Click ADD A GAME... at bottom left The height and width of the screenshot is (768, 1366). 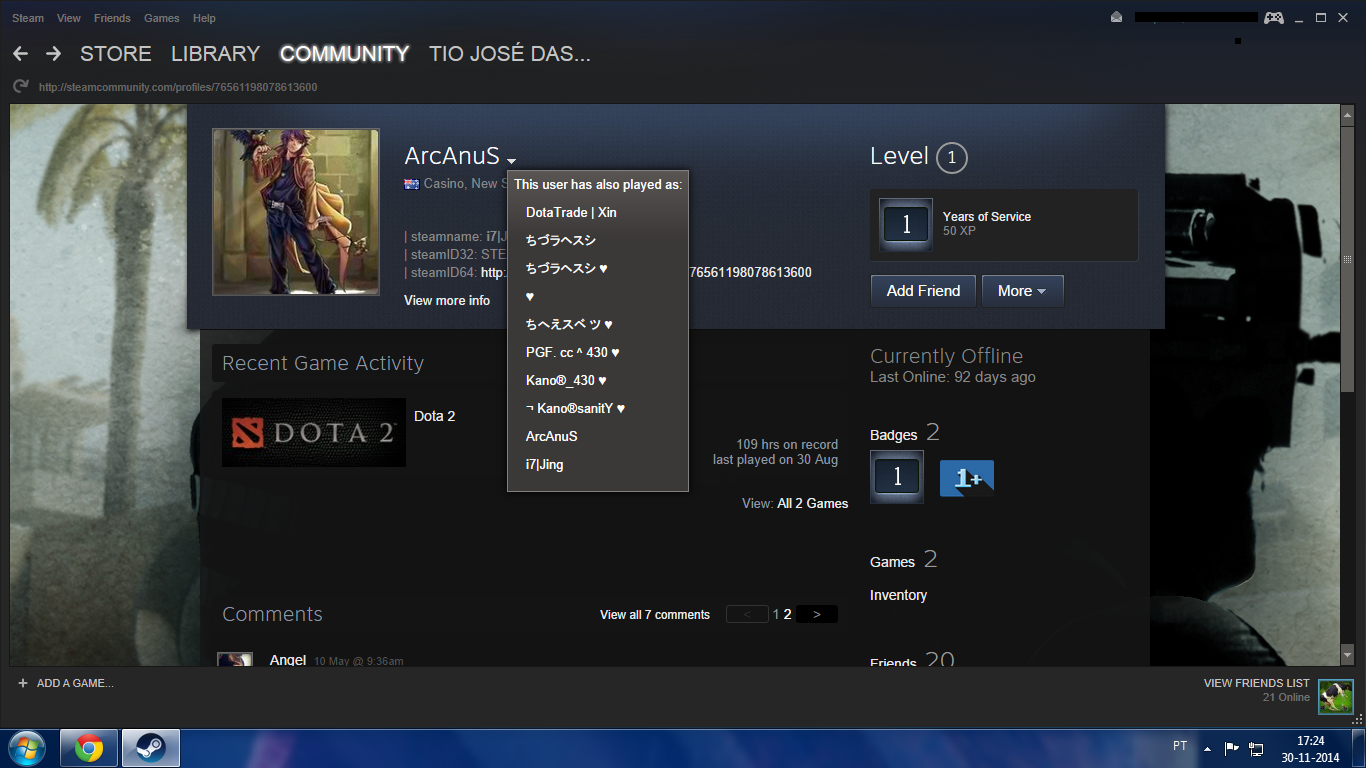(x=75, y=683)
